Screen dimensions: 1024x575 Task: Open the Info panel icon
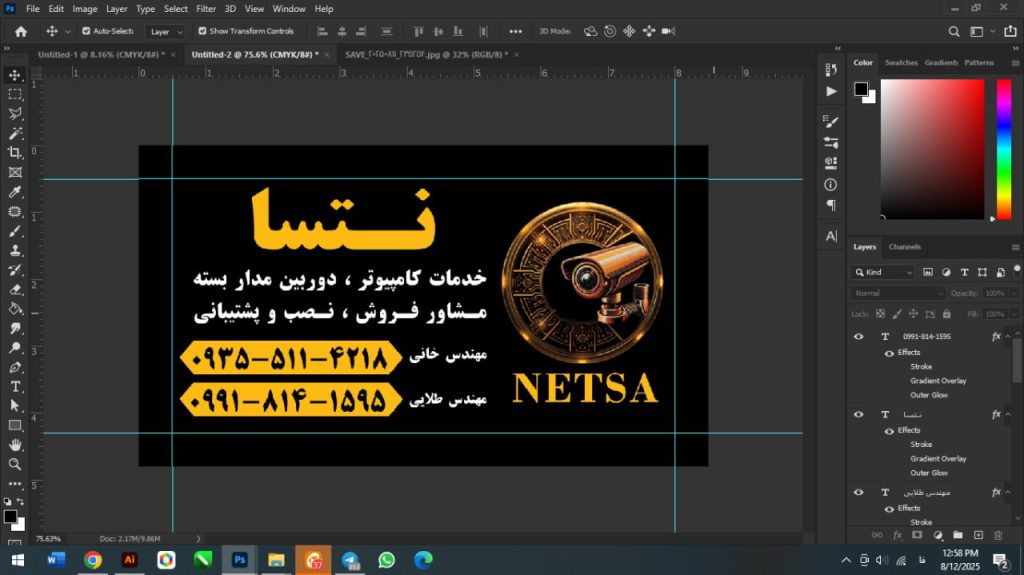(x=831, y=185)
